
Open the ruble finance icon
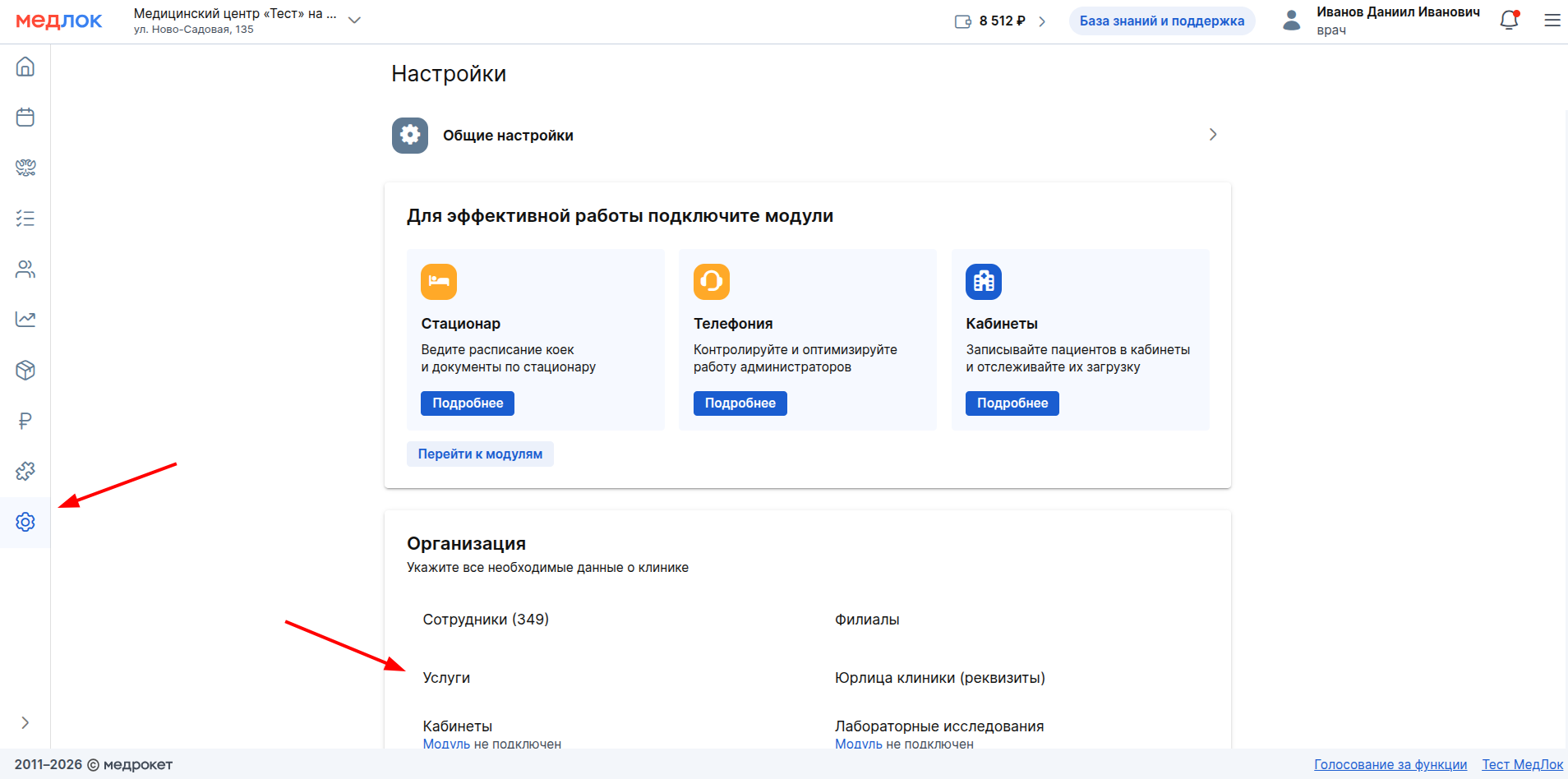(25, 422)
